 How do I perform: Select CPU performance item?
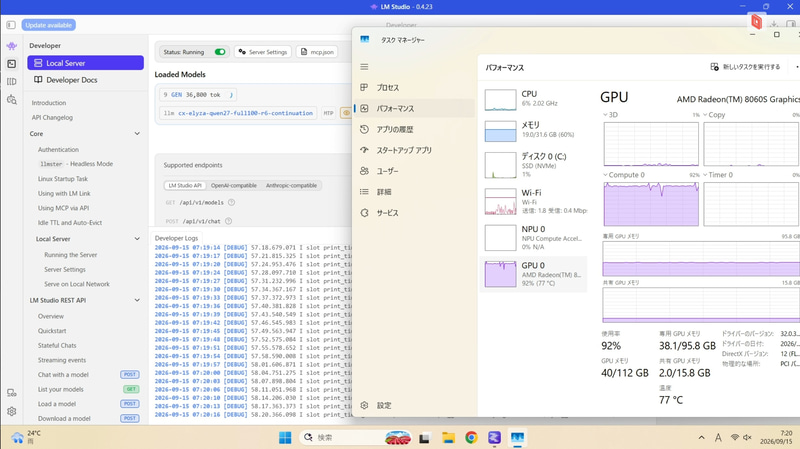click(x=533, y=99)
